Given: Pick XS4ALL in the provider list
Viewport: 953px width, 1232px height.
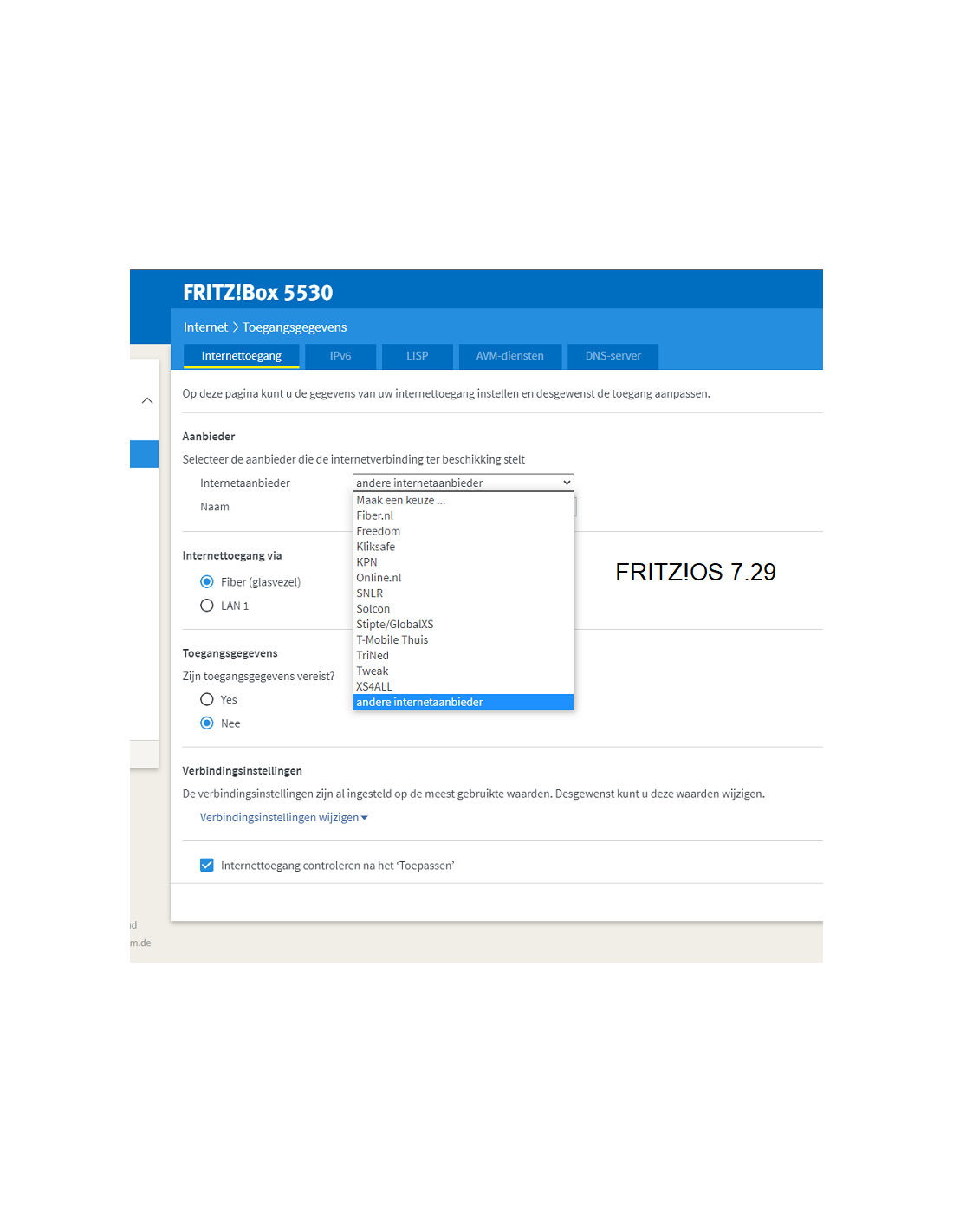Looking at the screenshot, I should coord(374,687).
